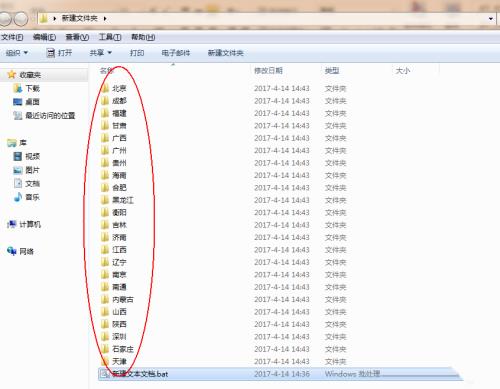Click the 江西 folder icon
This screenshot has height=389, width=500.
105,250
